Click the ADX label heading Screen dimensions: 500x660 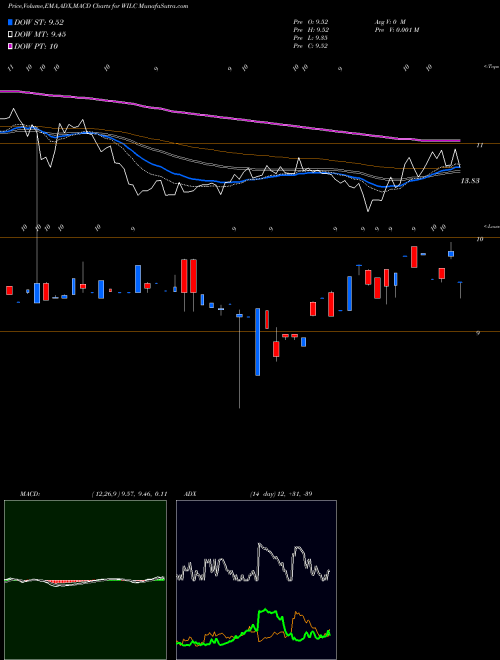click(191, 494)
